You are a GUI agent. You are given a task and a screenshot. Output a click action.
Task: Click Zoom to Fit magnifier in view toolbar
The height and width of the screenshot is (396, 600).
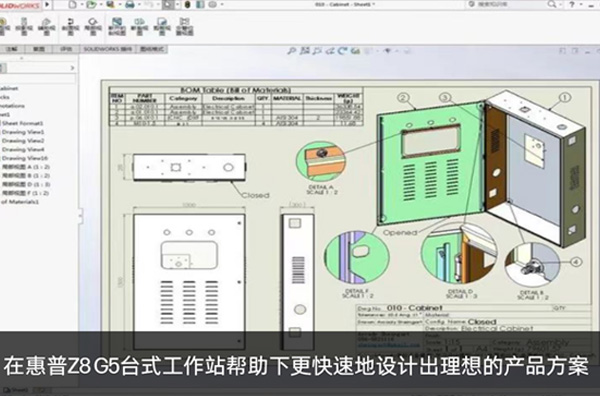[292, 51]
